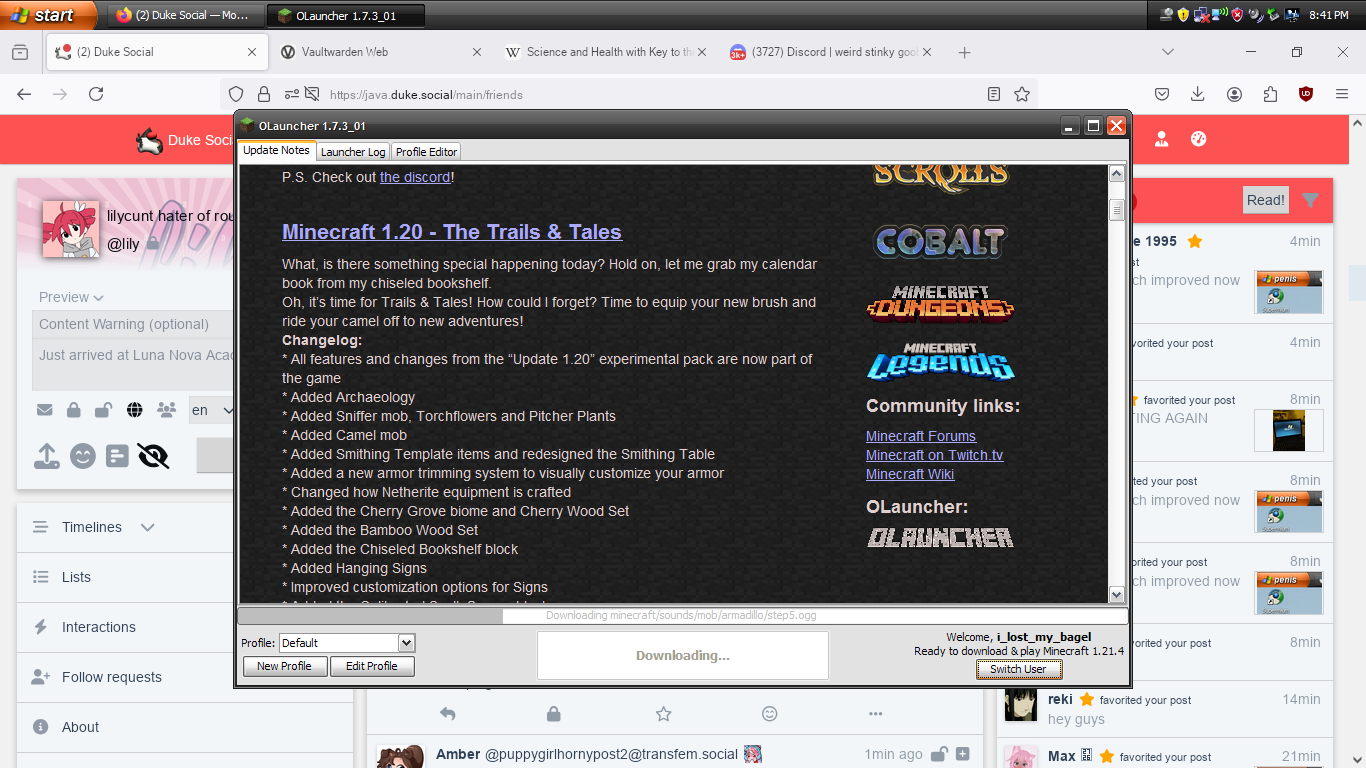Click the List all tabs chevron
The image size is (1366, 768).
coord(1168,52)
